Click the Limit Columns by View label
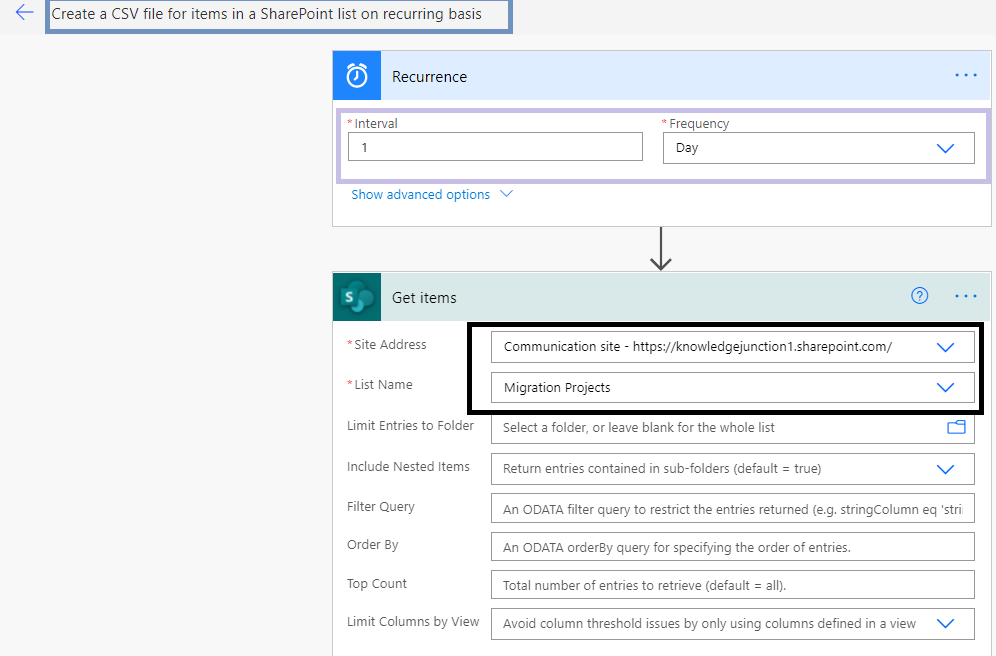The height and width of the screenshot is (656, 996). 413,622
